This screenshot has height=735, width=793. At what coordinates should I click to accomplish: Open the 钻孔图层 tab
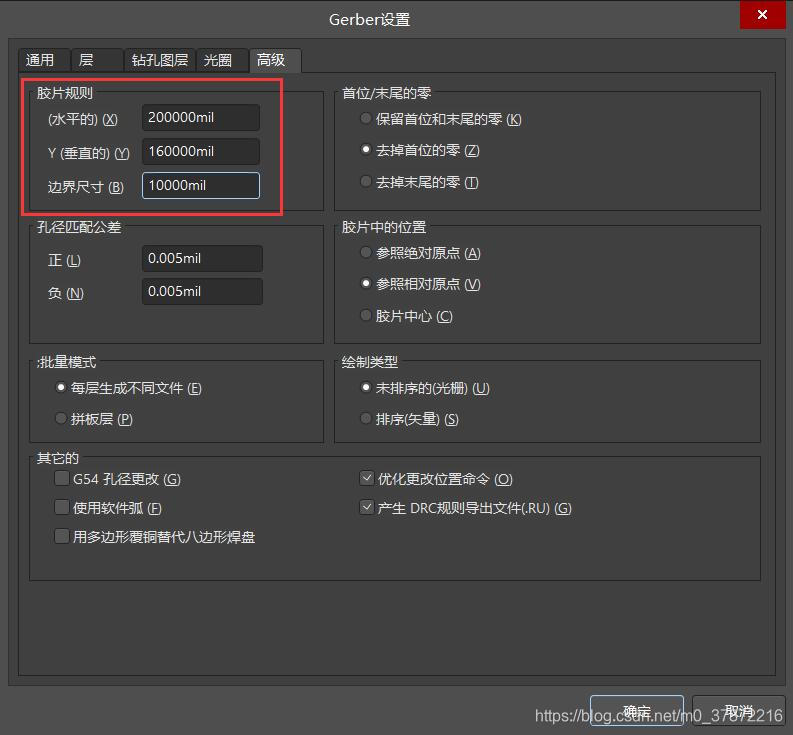159,60
